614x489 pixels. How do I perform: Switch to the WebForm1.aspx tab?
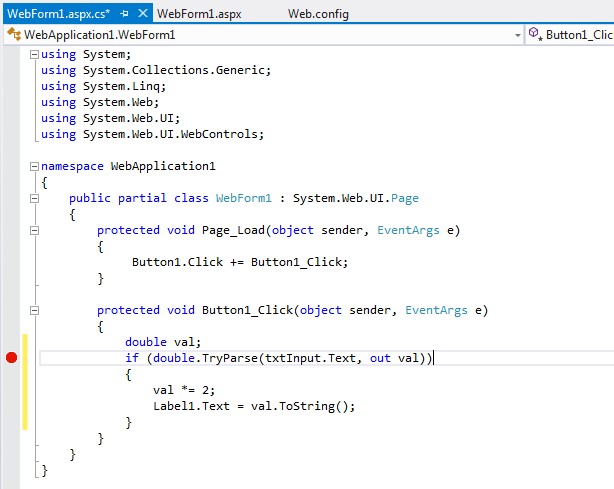(x=199, y=14)
